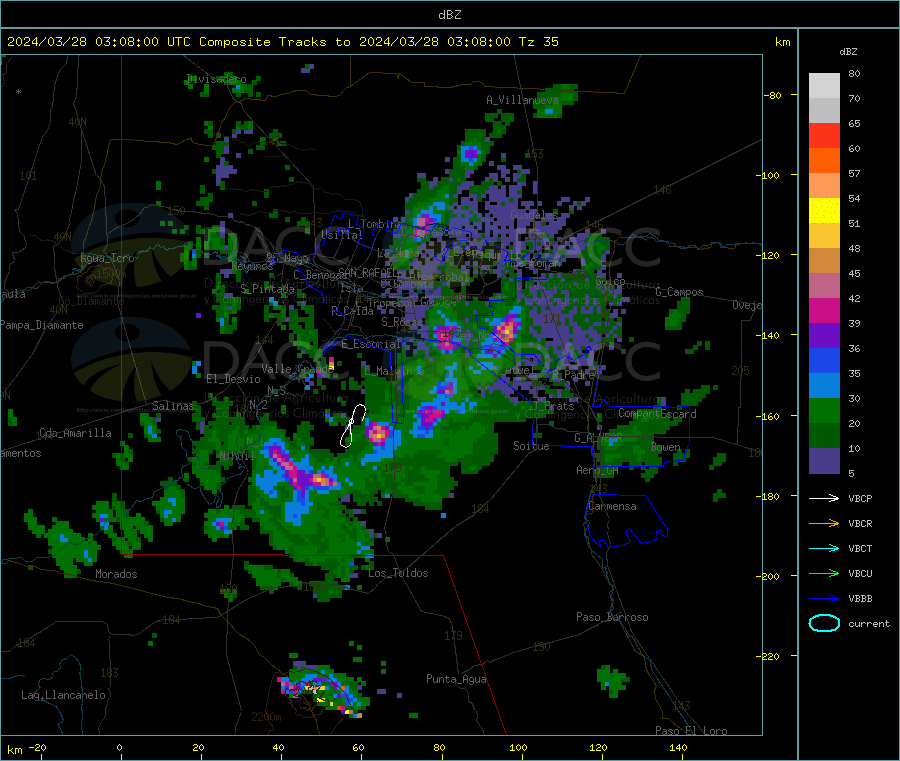The image size is (900, 761).
Task: Click the Guadales location label
Action: [534, 215]
